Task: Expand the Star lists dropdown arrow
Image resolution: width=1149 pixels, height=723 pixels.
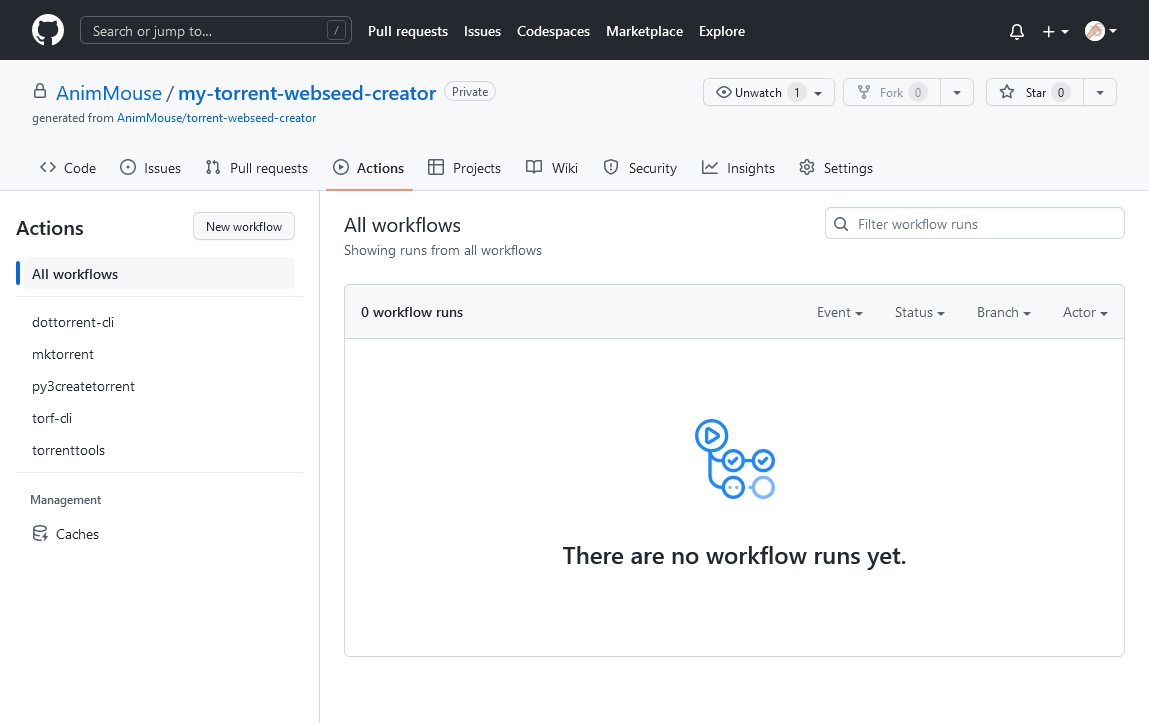Action: pos(1100,92)
